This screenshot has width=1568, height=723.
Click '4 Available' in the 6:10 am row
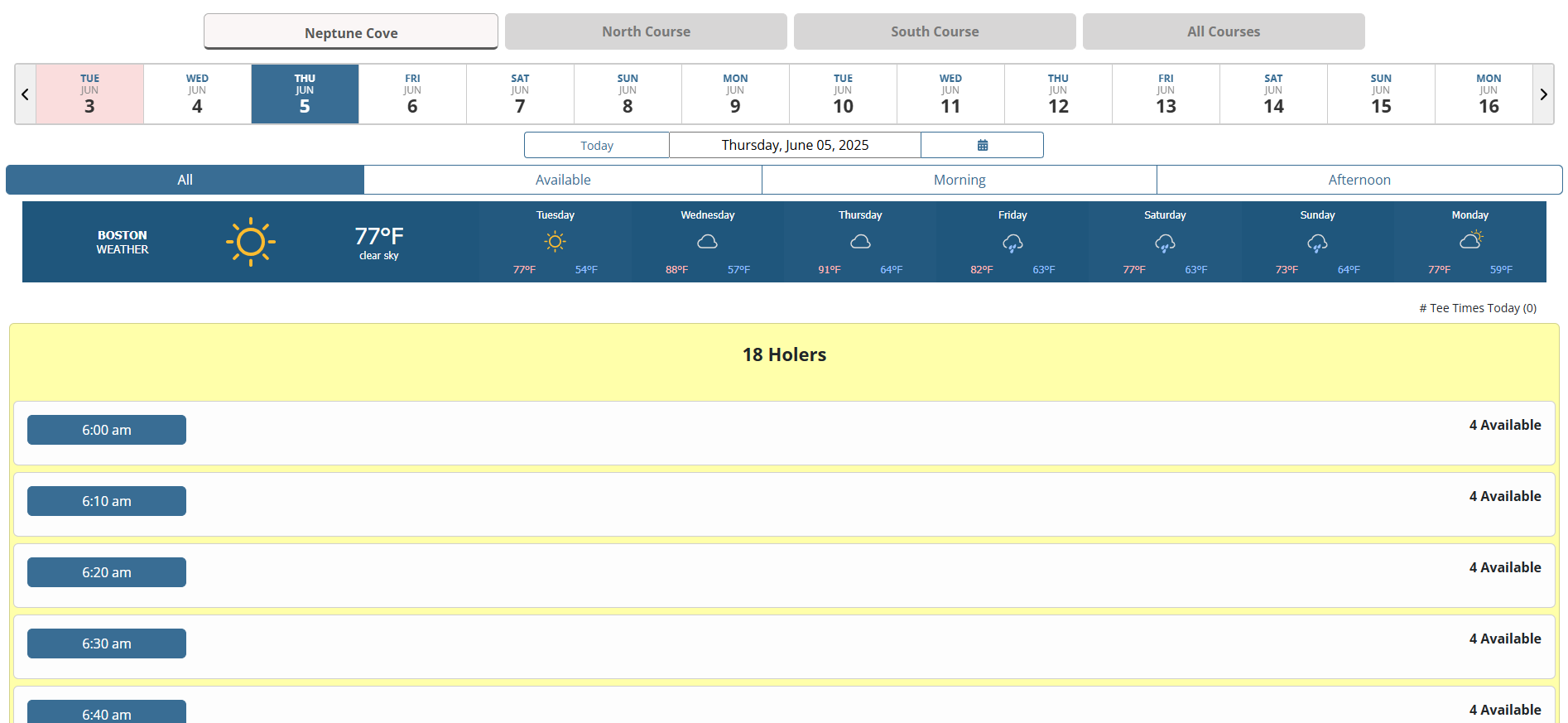pyautogui.click(x=1505, y=496)
